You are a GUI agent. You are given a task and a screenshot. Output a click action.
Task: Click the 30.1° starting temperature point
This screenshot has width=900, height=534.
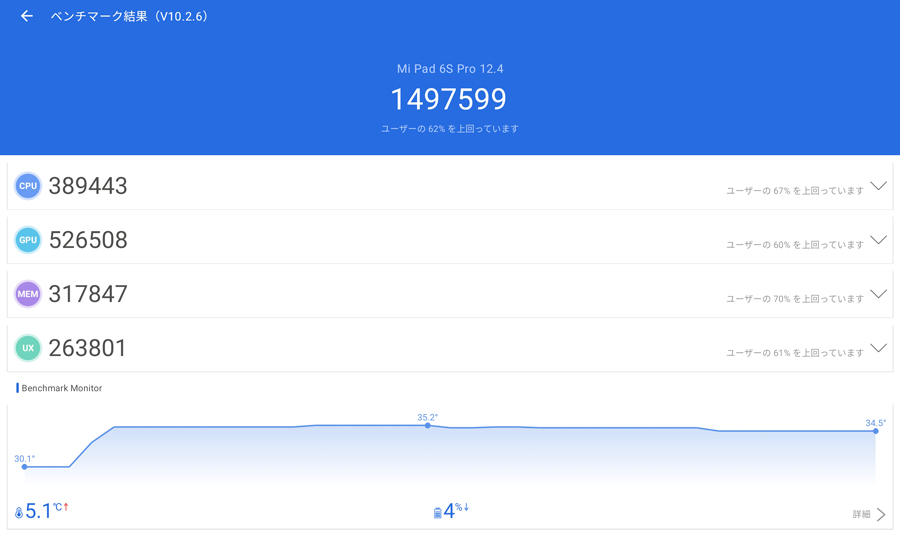pyautogui.click(x=25, y=467)
